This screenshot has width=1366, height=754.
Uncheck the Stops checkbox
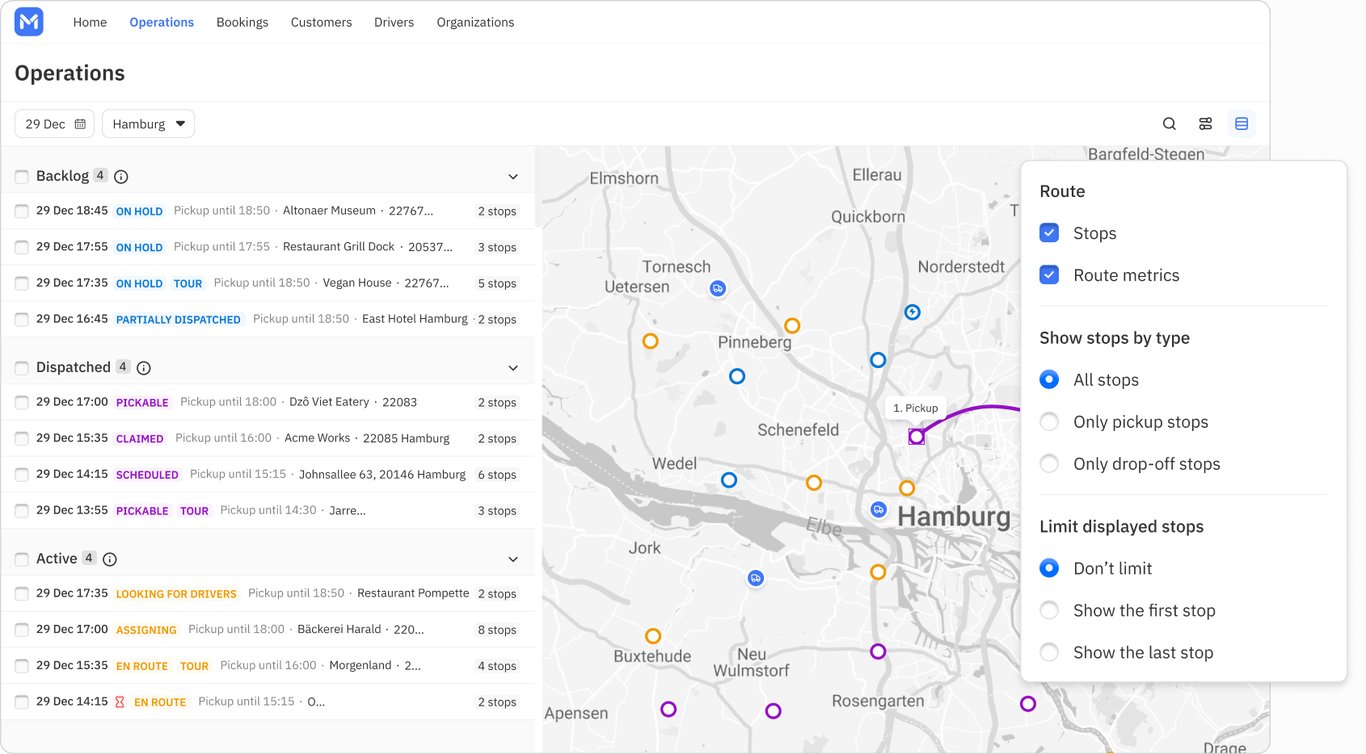point(1049,233)
